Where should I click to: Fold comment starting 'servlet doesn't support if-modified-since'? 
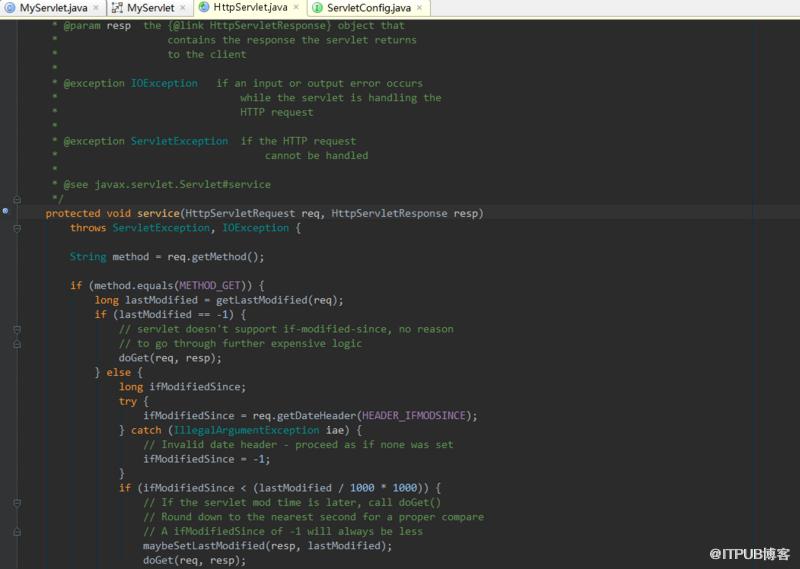coord(17,329)
